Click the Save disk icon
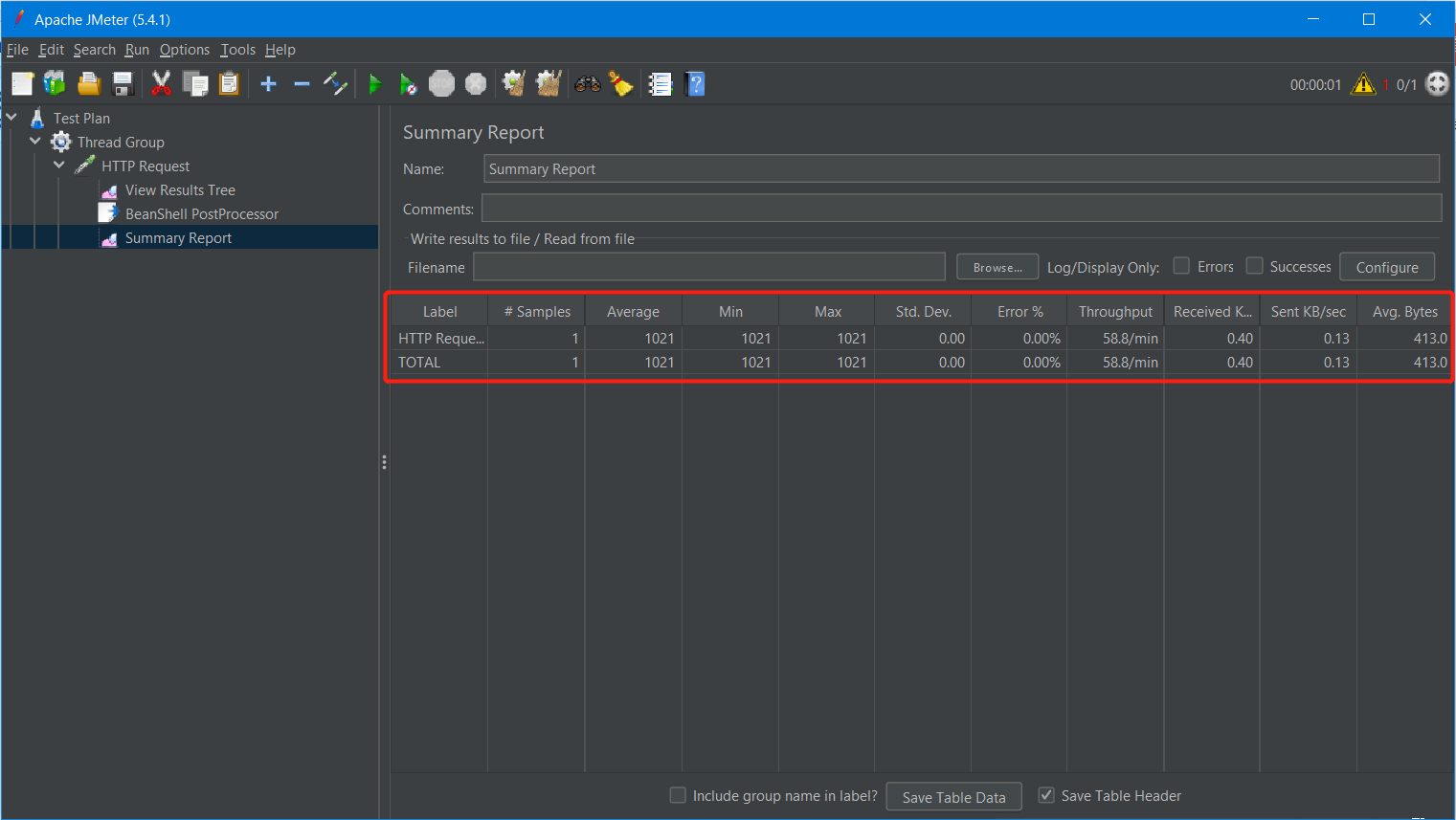 [123, 84]
